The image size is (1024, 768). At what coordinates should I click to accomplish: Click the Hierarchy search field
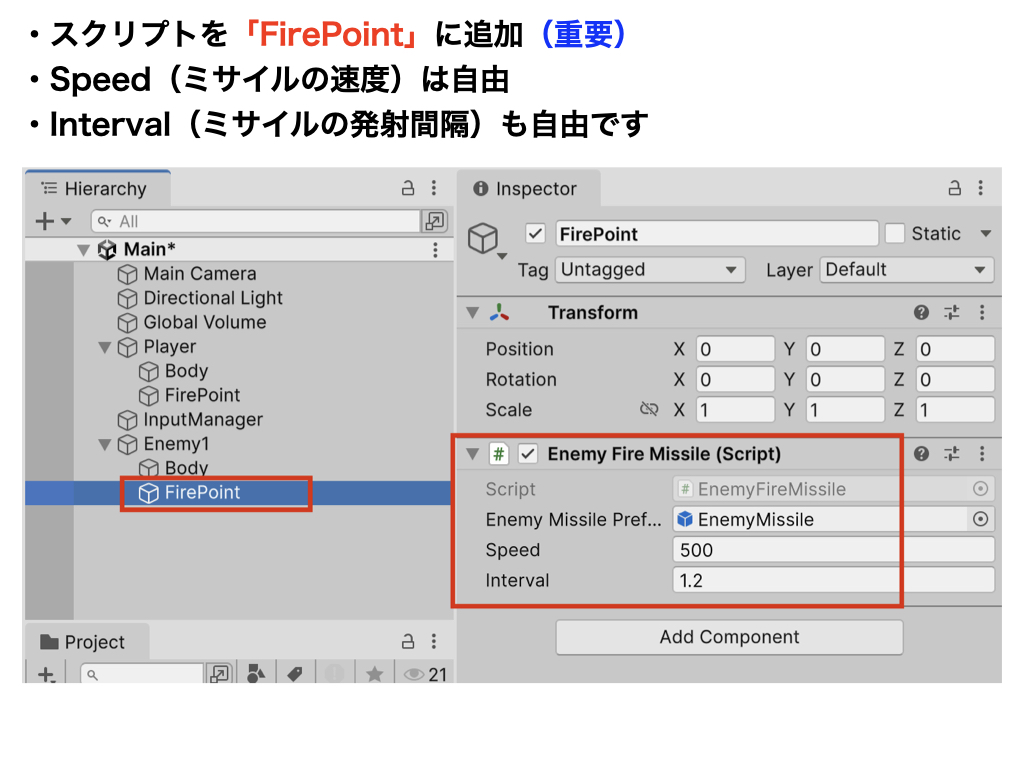255,221
